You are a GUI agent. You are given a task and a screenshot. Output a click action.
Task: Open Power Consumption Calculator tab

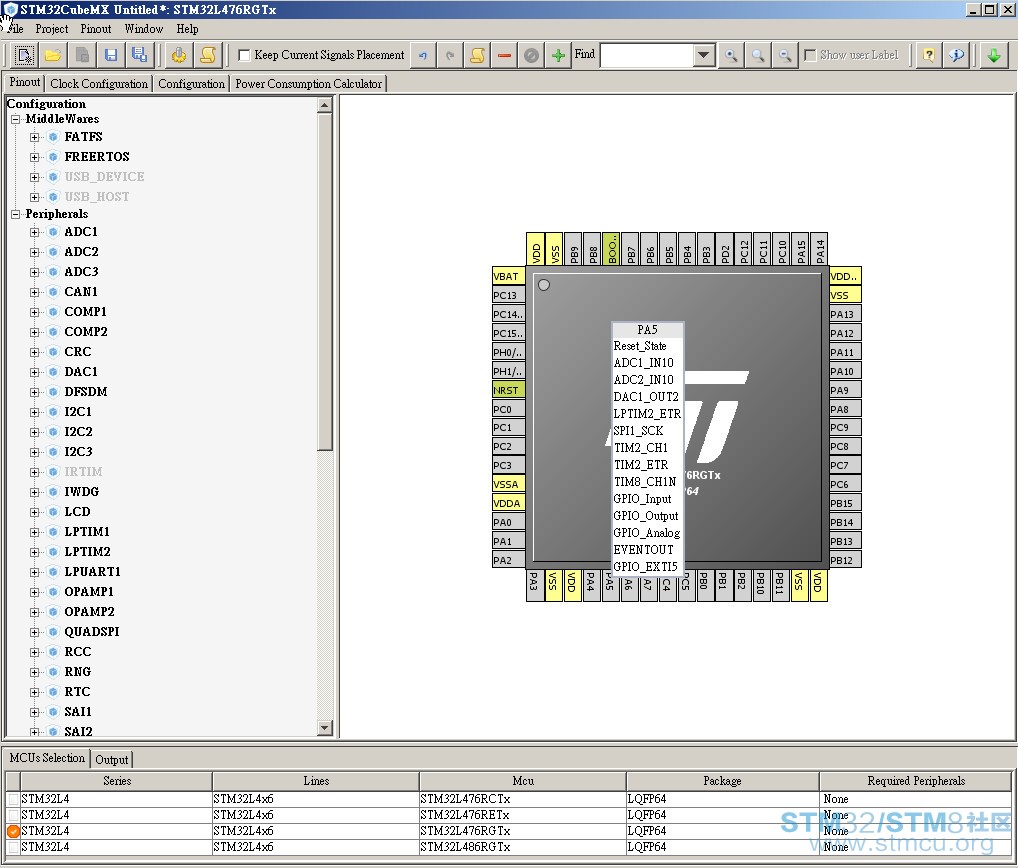click(x=308, y=84)
